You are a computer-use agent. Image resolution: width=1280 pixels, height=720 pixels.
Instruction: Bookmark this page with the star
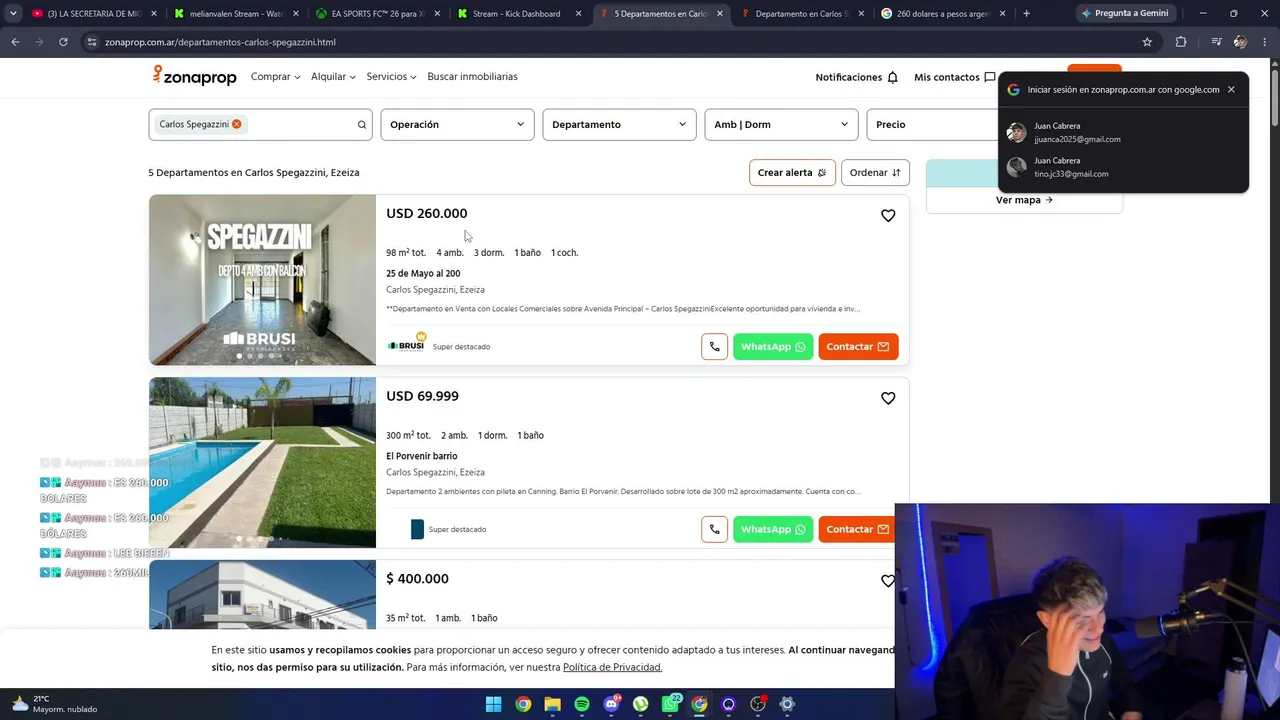[1147, 42]
